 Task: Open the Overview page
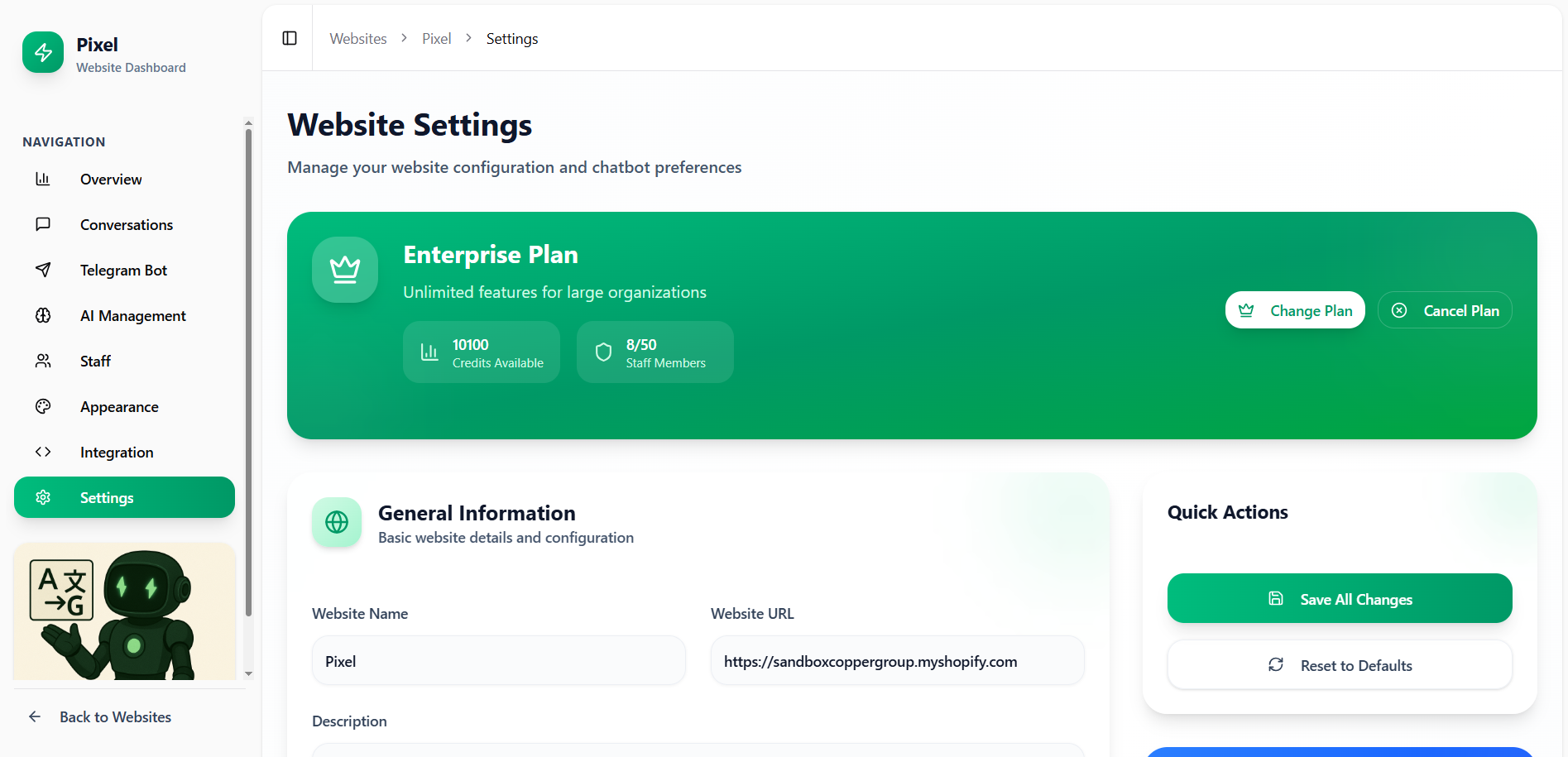click(124, 179)
